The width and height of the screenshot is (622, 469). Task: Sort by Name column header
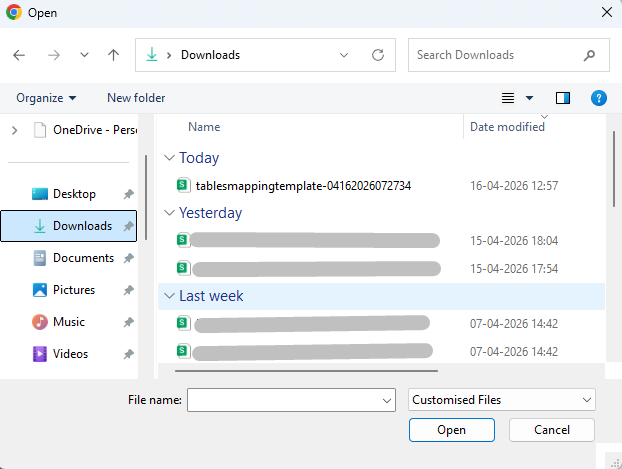tap(204, 127)
